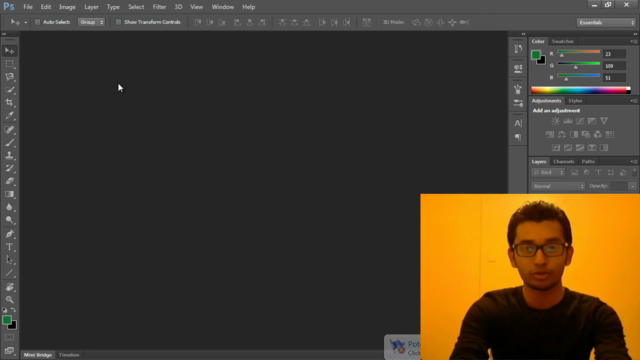Toggle shape layer filter in Layers
Image resolution: width=640 pixels, height=360 pixels.
[x=611, y=173]
